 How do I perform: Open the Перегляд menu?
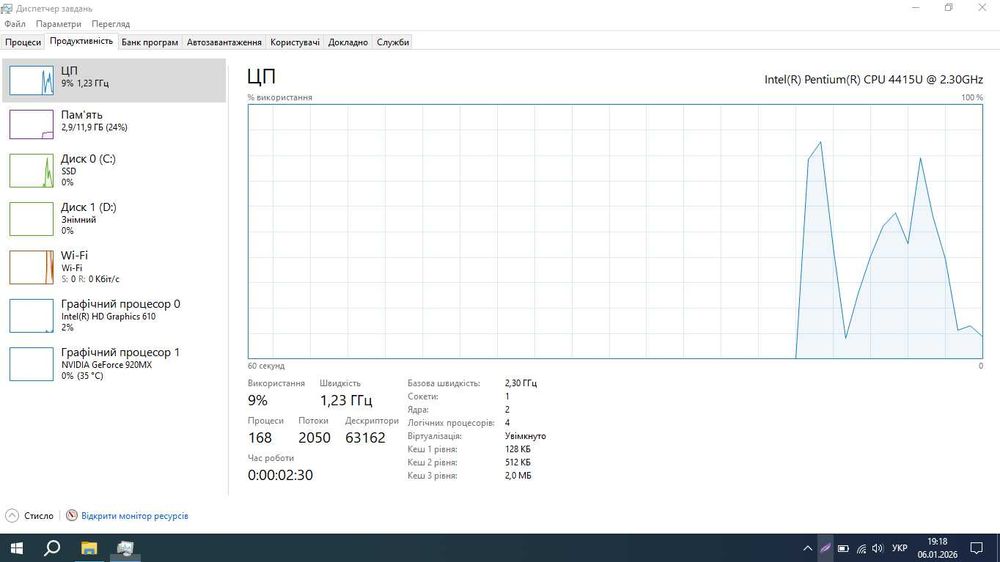[x=110, y=24]
